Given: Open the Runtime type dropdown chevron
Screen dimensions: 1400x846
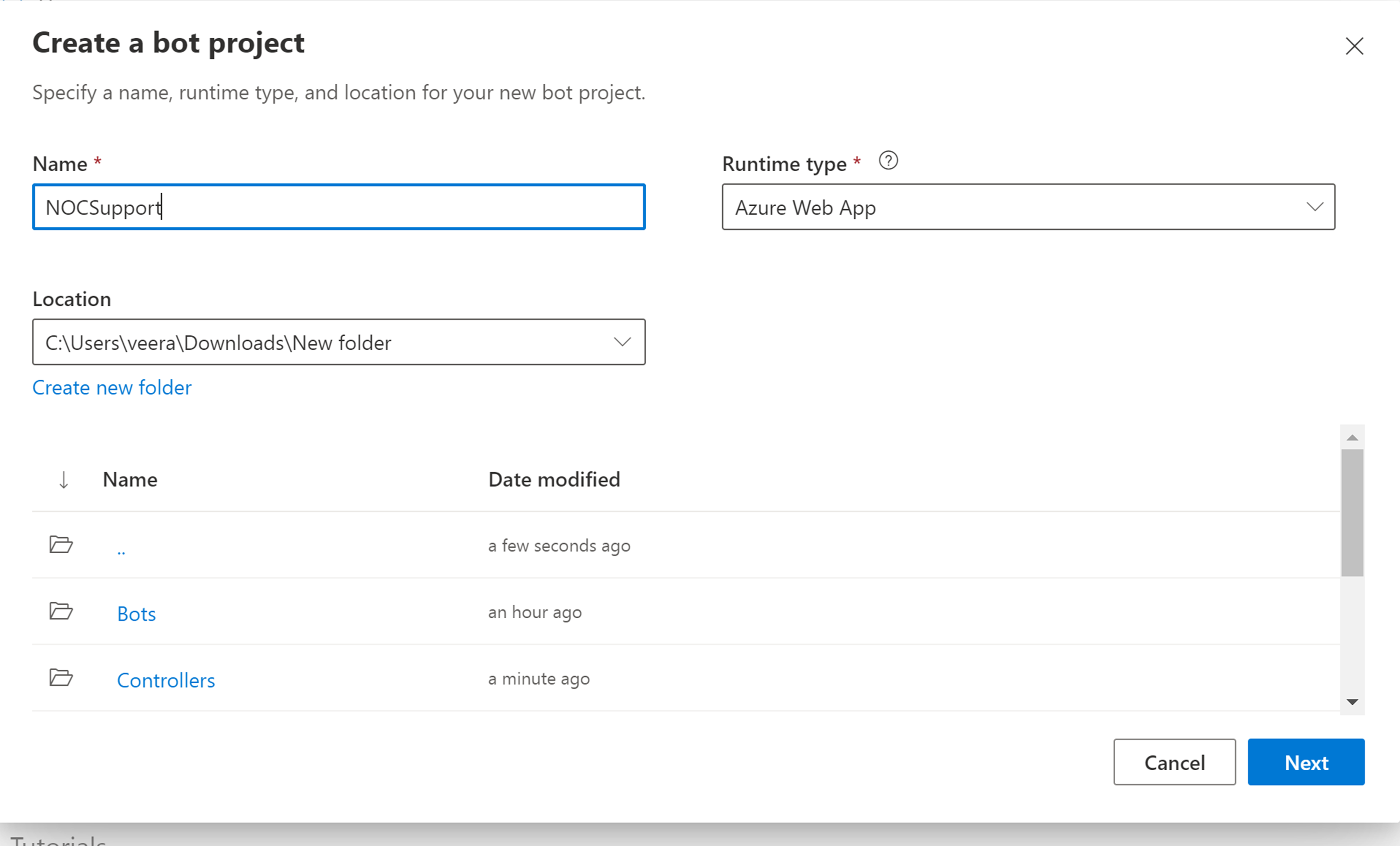Looking at the screenshot, I should 1315,207.
